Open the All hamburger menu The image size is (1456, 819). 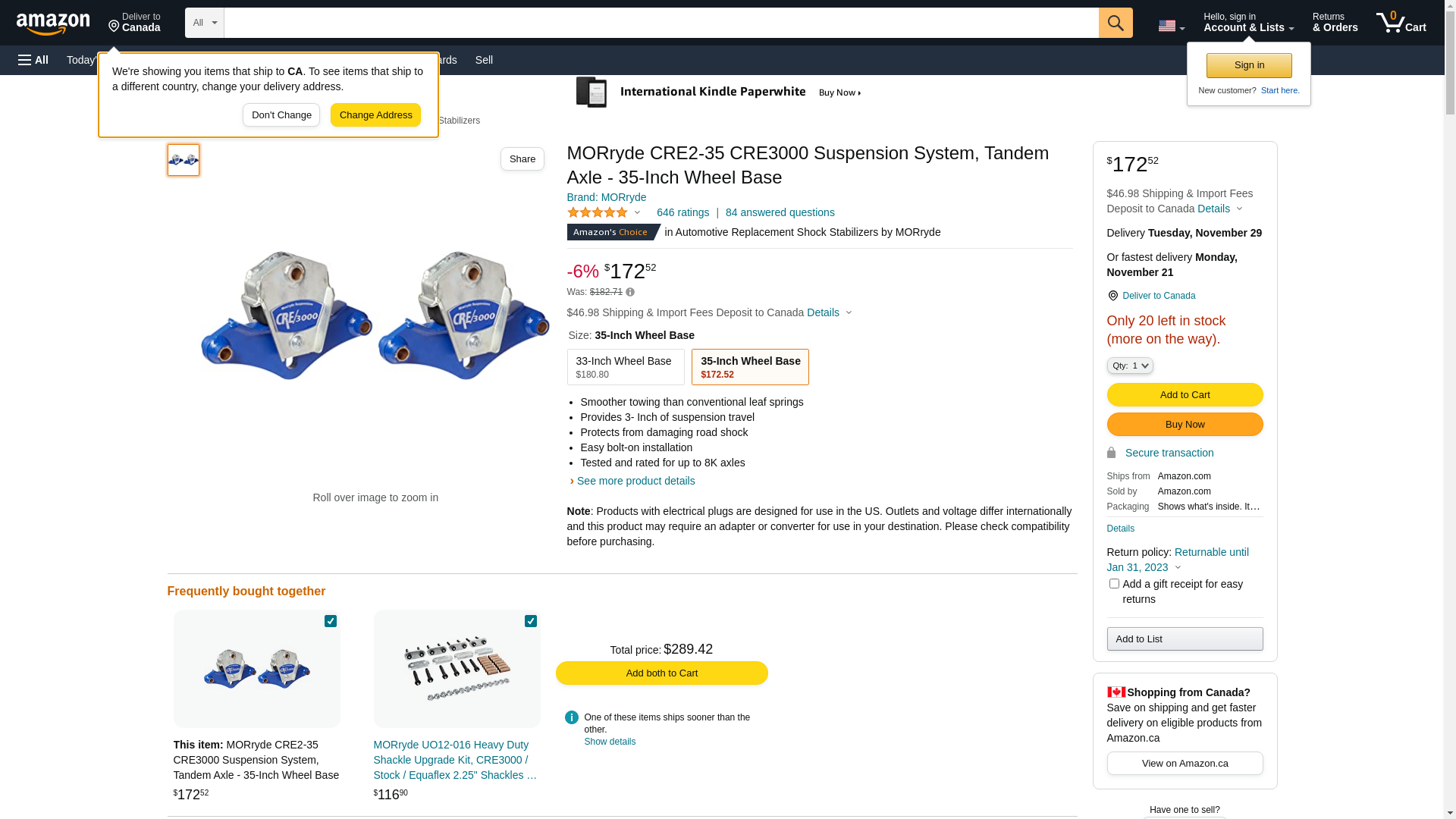pos(33,60)
